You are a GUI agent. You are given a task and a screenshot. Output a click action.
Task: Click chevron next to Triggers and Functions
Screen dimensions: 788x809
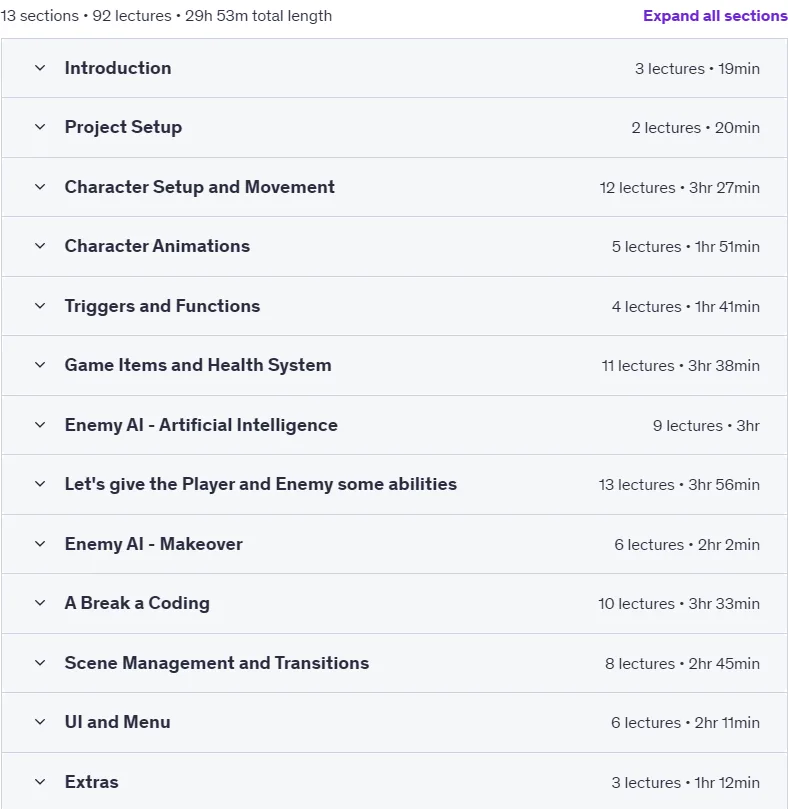point(40,306)
